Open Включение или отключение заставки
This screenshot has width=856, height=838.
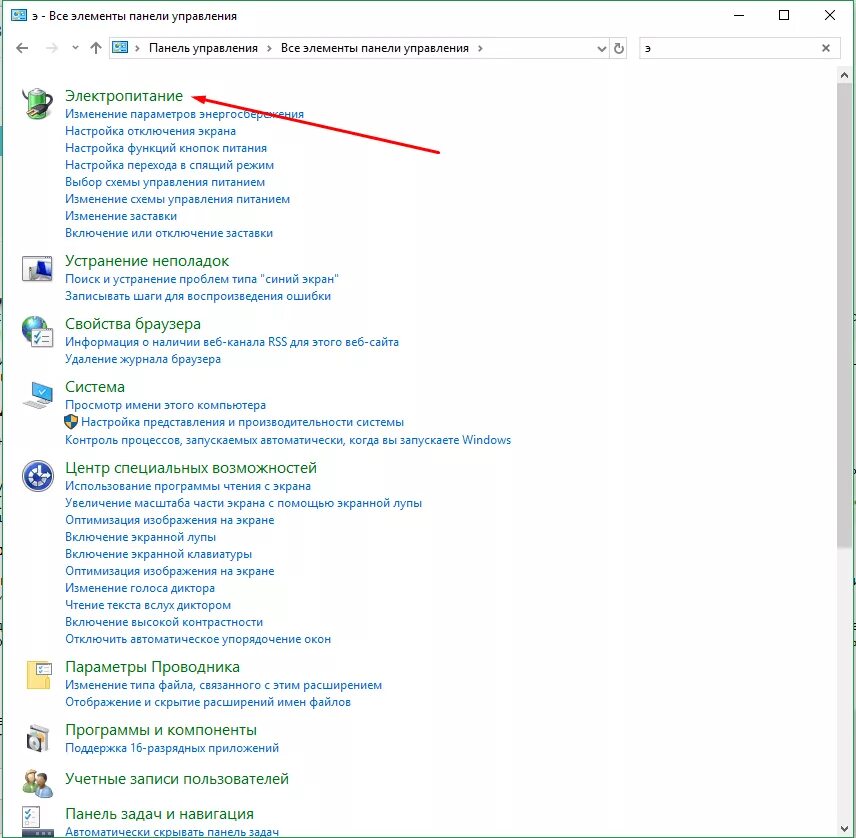pyautogui.click(x=169, y=233)
